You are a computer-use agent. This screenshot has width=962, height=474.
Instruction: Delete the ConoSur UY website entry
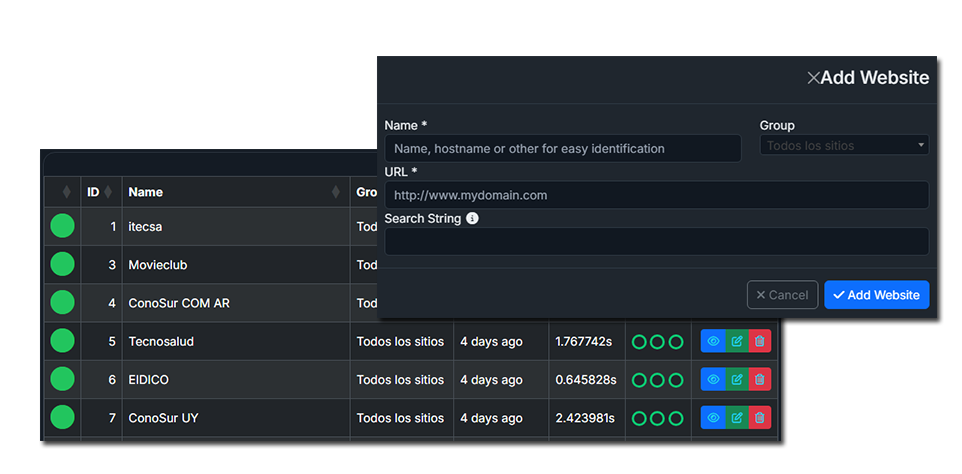pyautogui.click(x=760, y=418)
